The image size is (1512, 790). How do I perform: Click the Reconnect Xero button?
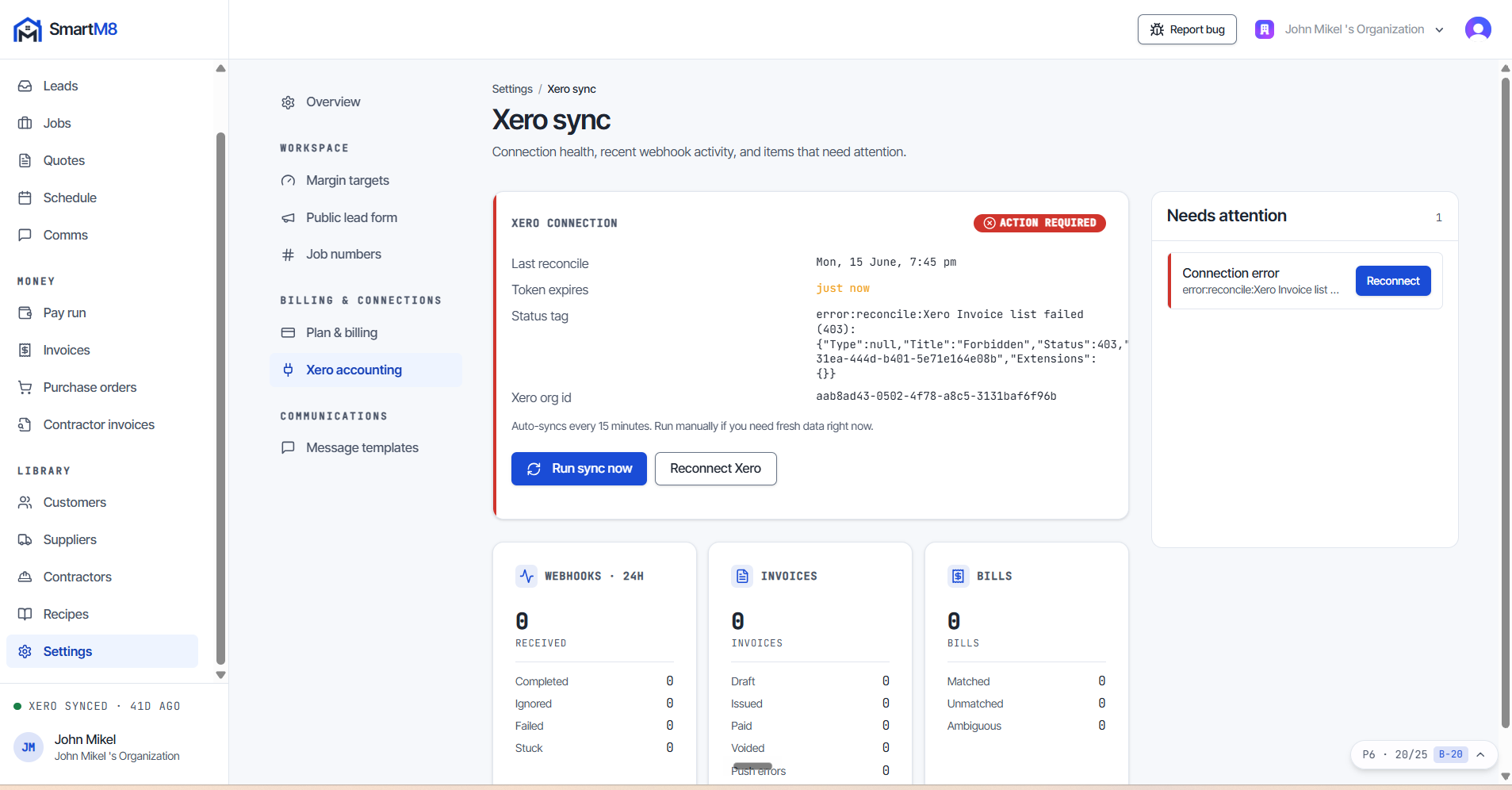tap(715, 469)
